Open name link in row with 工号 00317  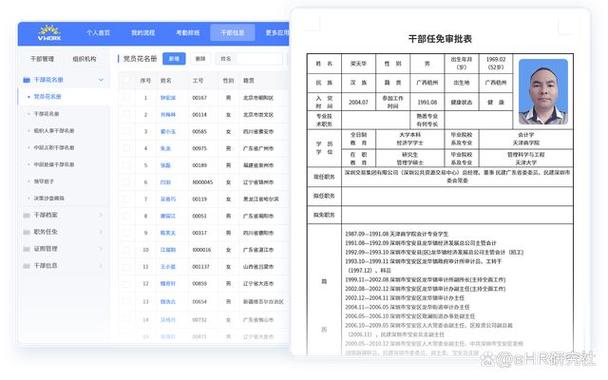tap(168, 233)
